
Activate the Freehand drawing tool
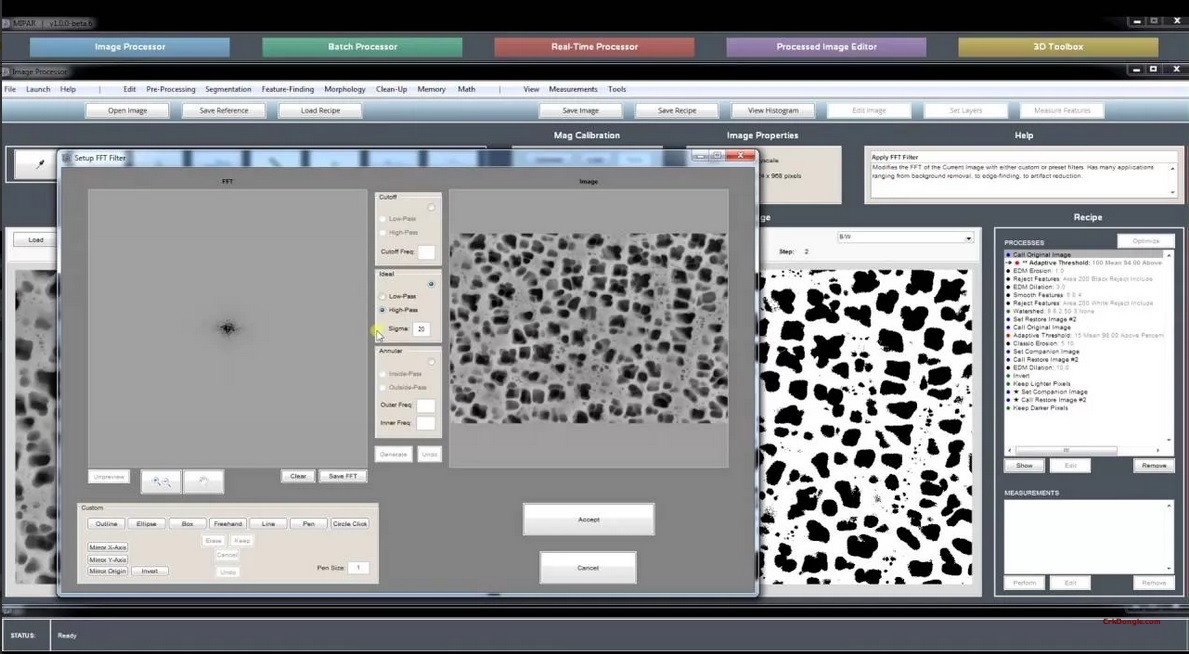227,523
